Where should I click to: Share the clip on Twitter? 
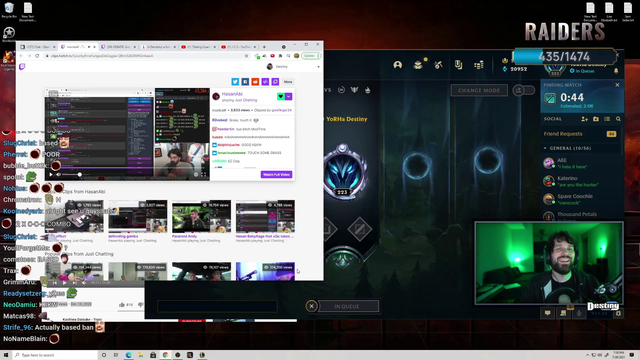pos(235,82)
